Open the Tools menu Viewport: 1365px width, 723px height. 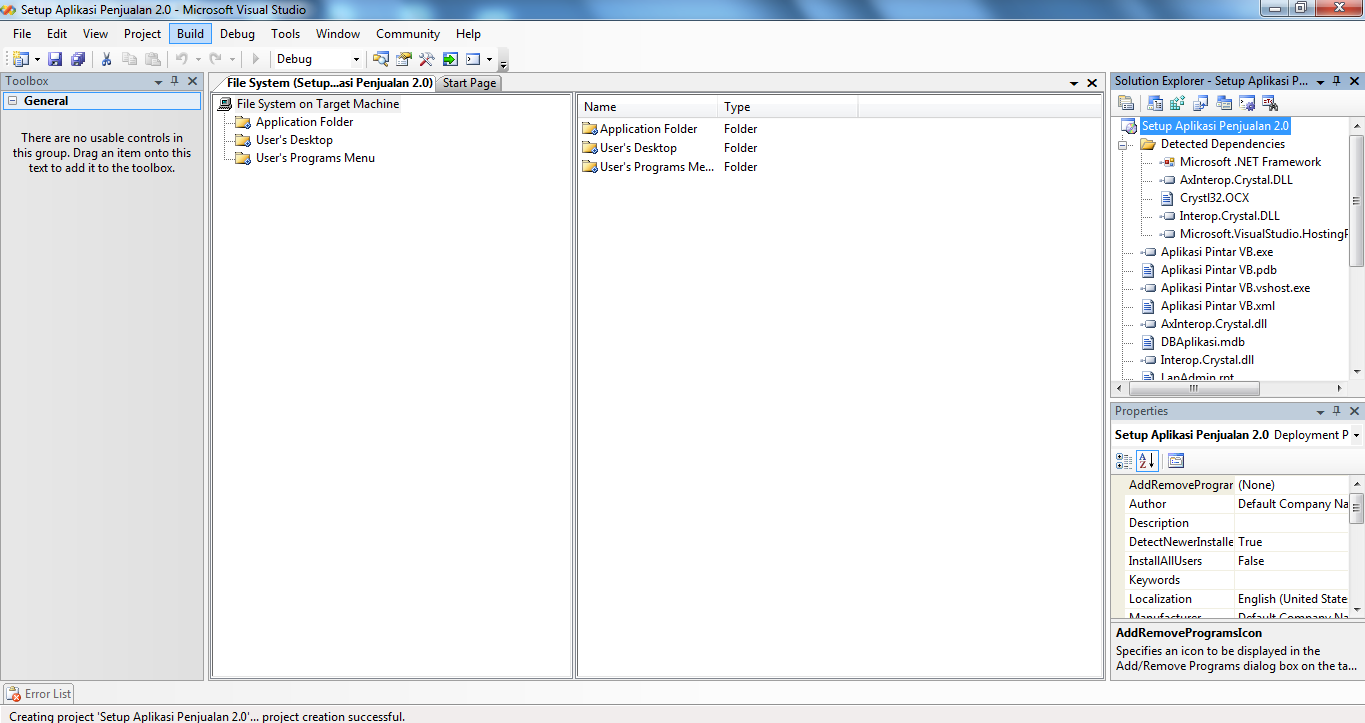[x=285, y=34]
